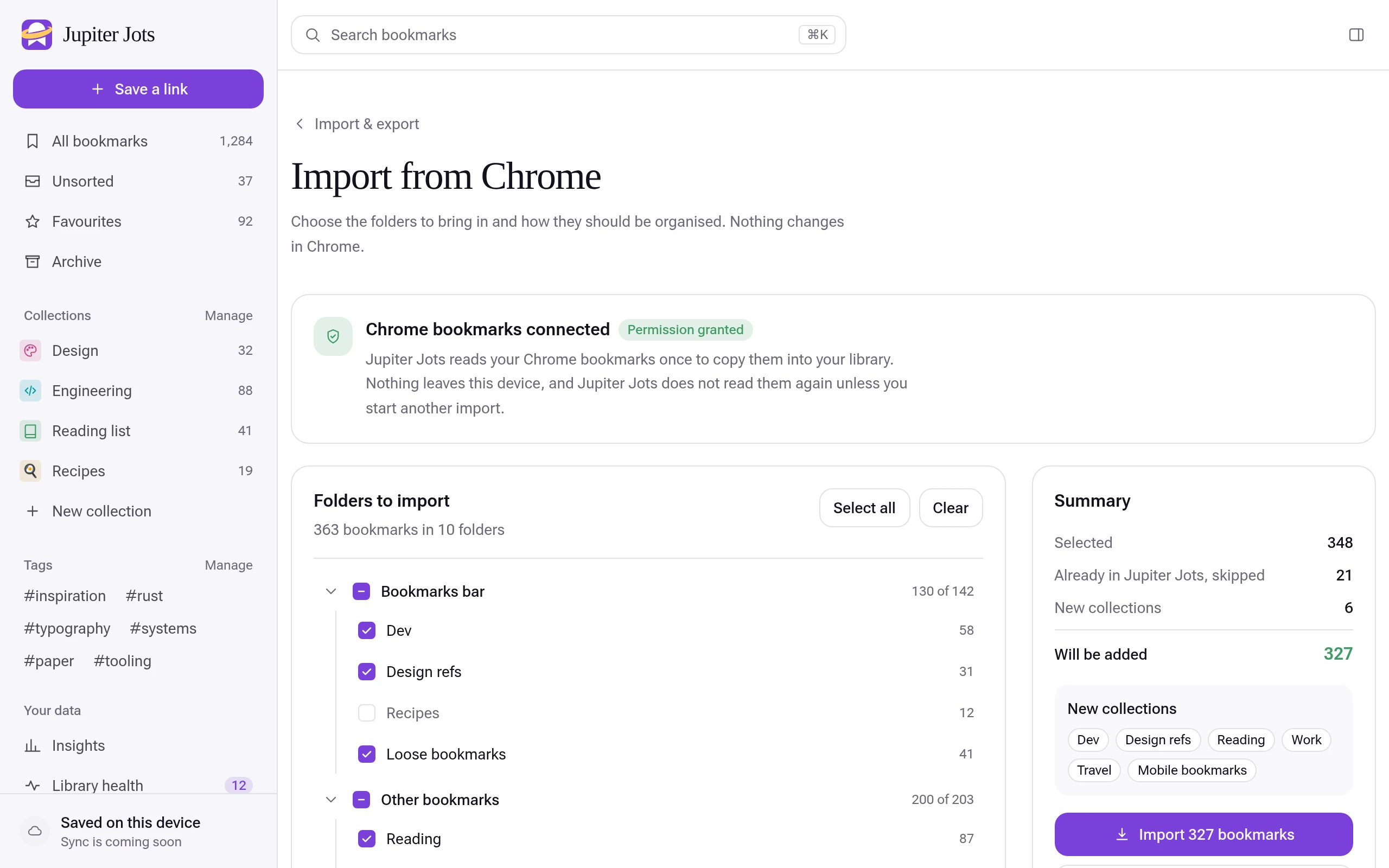Click the Favourites star icon

tap(33, 221)
